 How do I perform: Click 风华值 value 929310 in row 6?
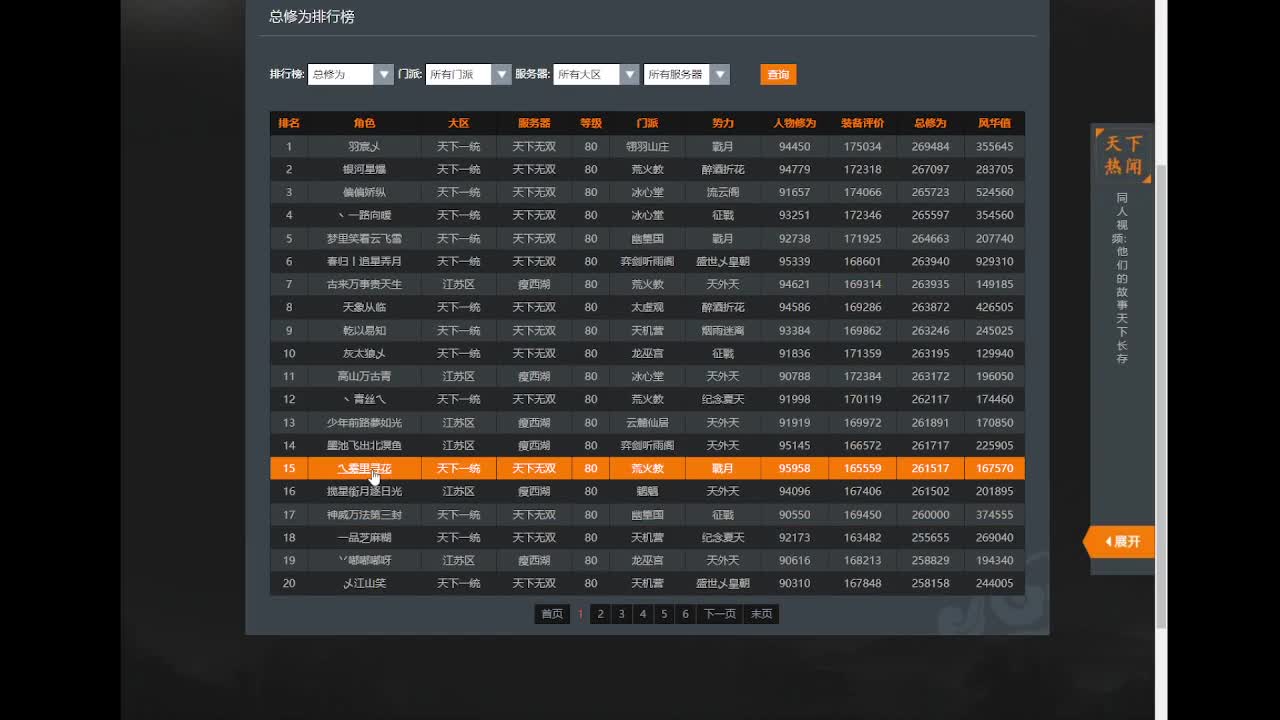(994, 261)
